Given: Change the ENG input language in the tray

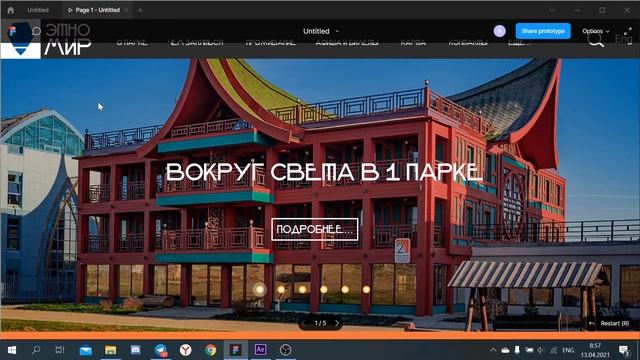Looking at the screenshot, I should pos(568,350).
